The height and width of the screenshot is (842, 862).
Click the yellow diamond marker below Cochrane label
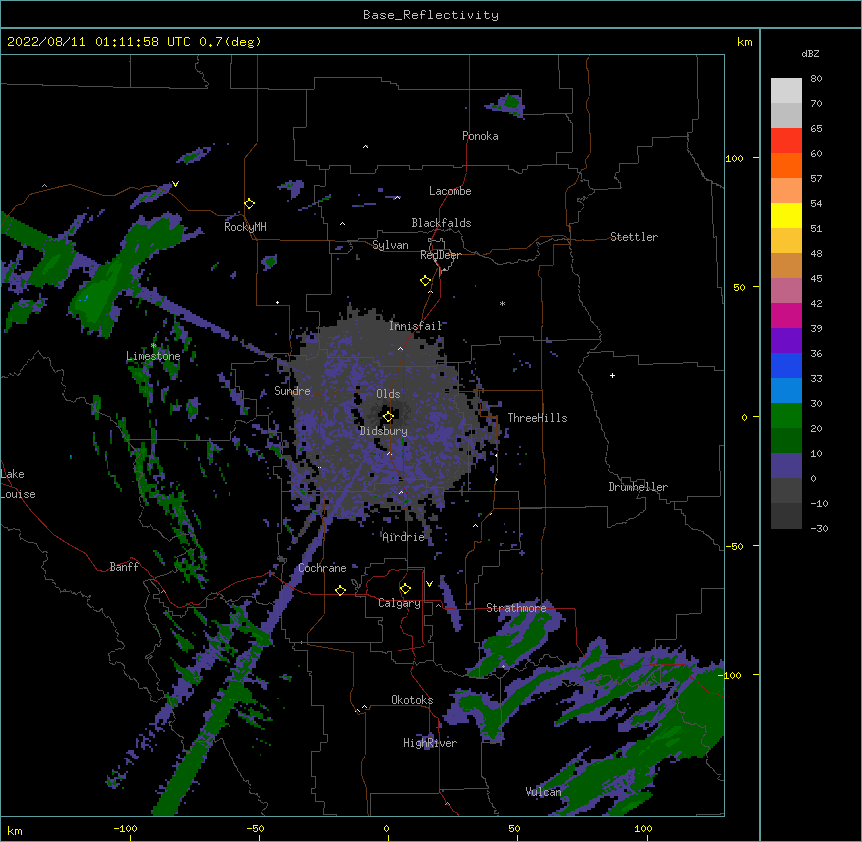coord(340,590)
